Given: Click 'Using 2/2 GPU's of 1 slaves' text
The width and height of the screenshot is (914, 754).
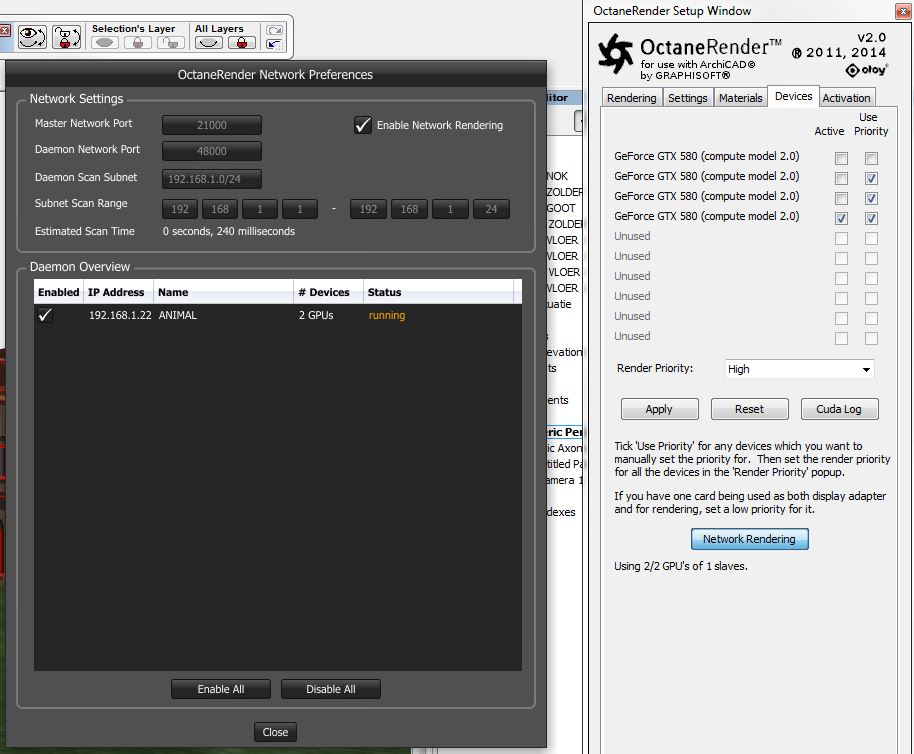Looking at the screenshot, I should 681,566.
